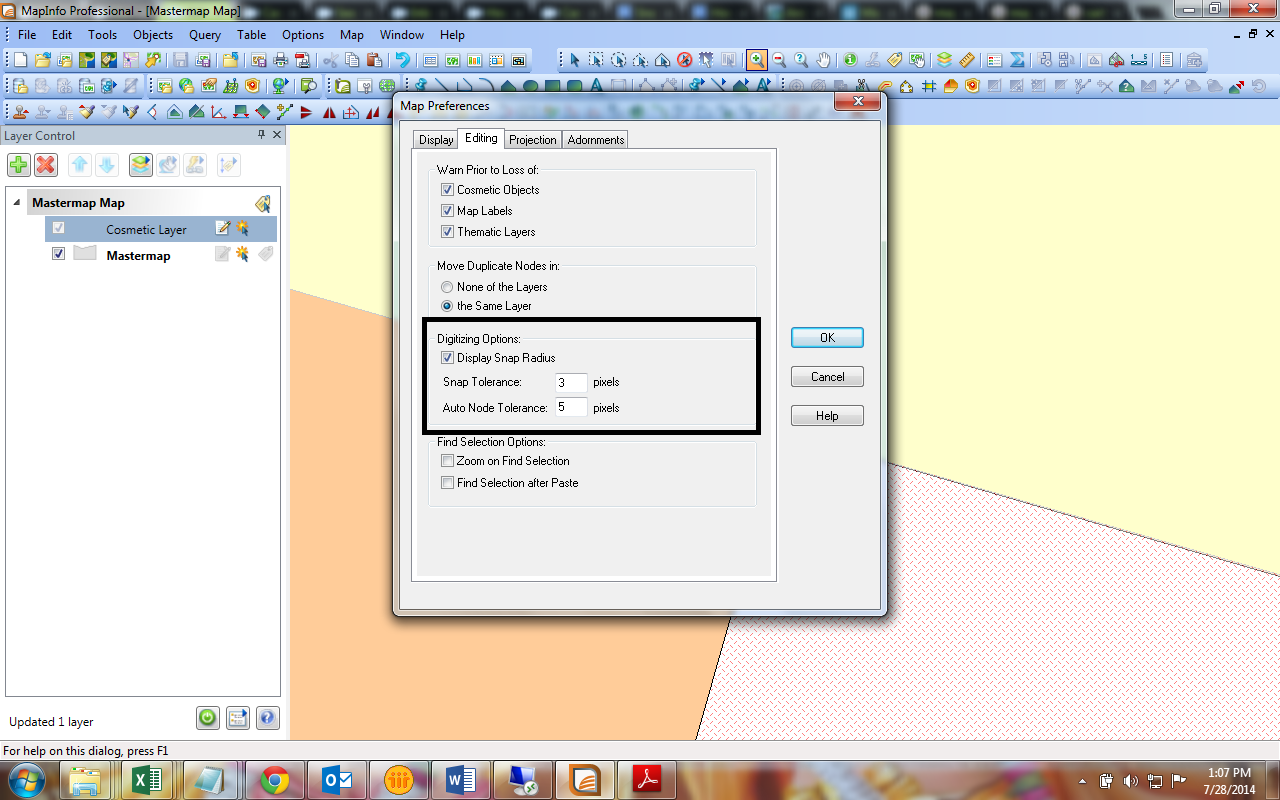Switch to the Projection tab
Image resolution: width=1280 pixels, height=800 pixels.
(533, 140)
